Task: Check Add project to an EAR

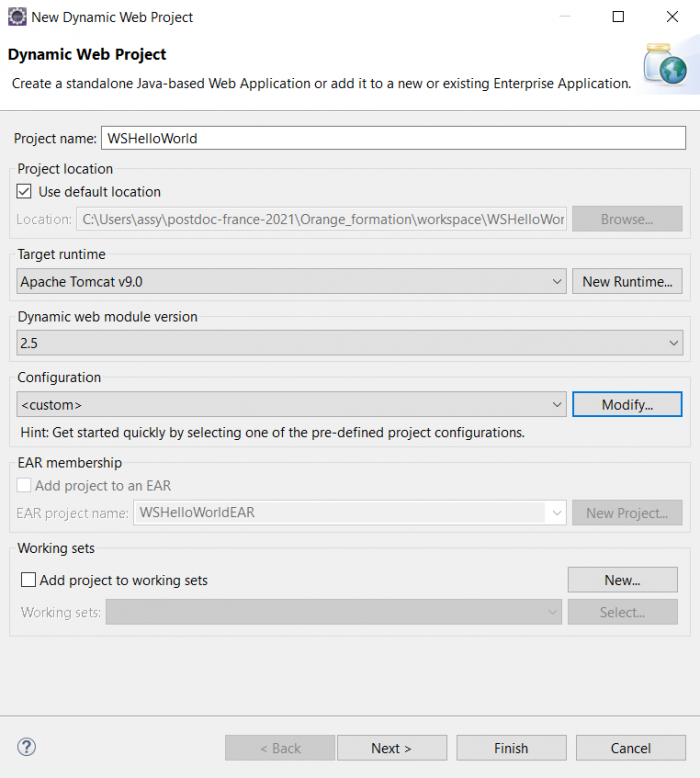Action: 24,485
